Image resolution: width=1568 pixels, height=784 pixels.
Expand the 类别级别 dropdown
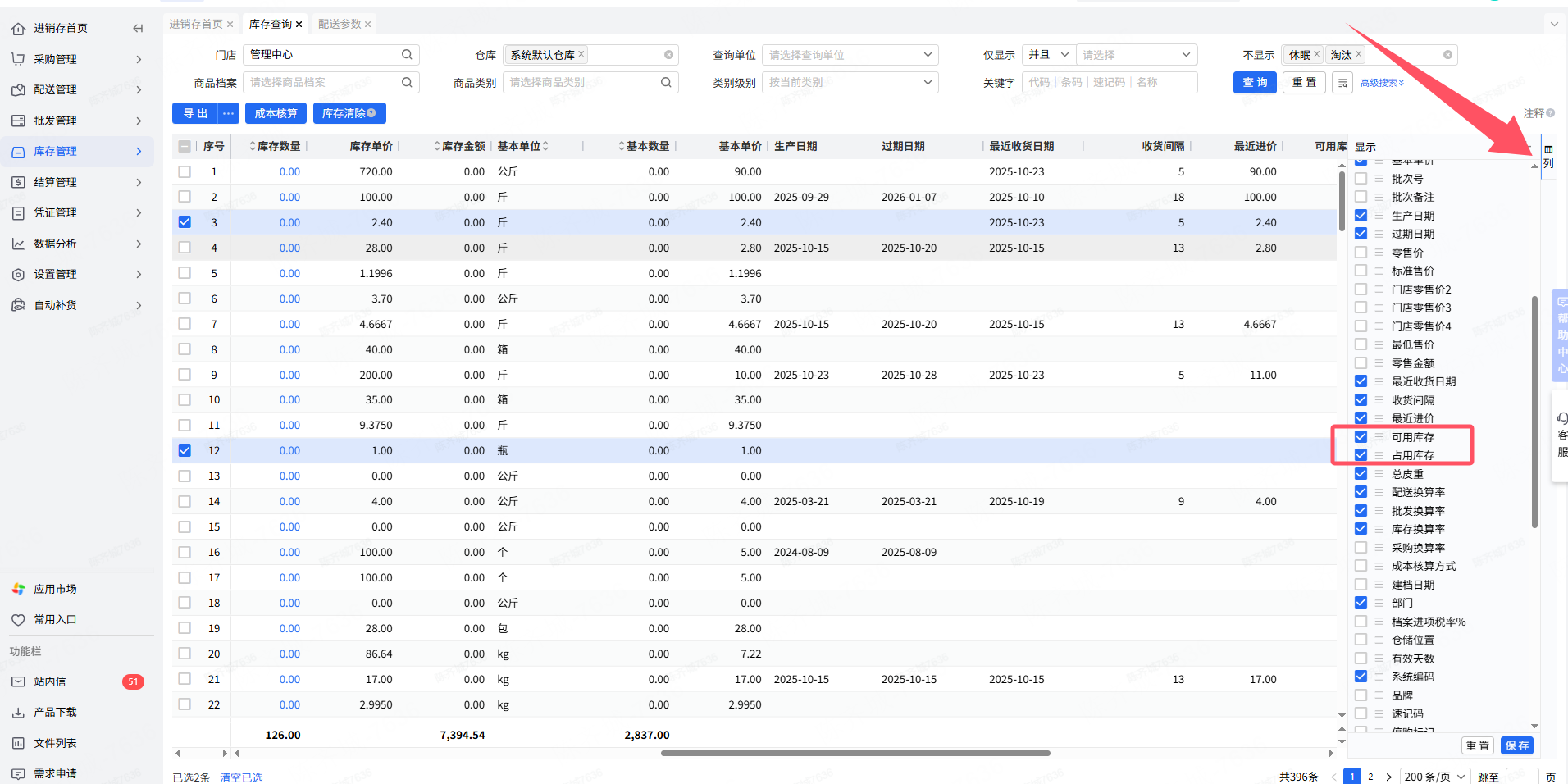pyautogui.click(x=850, y=83)
